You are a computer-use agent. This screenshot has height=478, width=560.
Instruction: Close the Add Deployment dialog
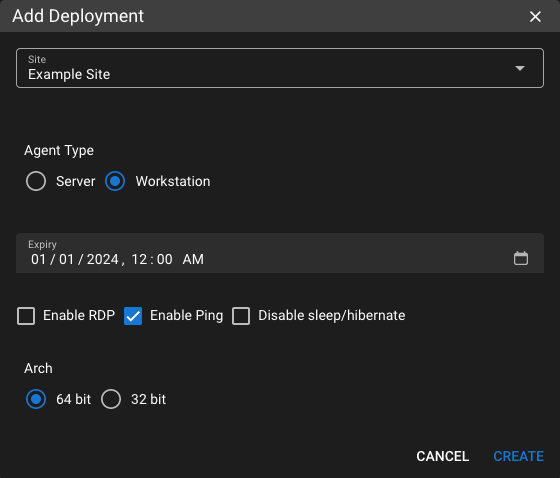535,16
